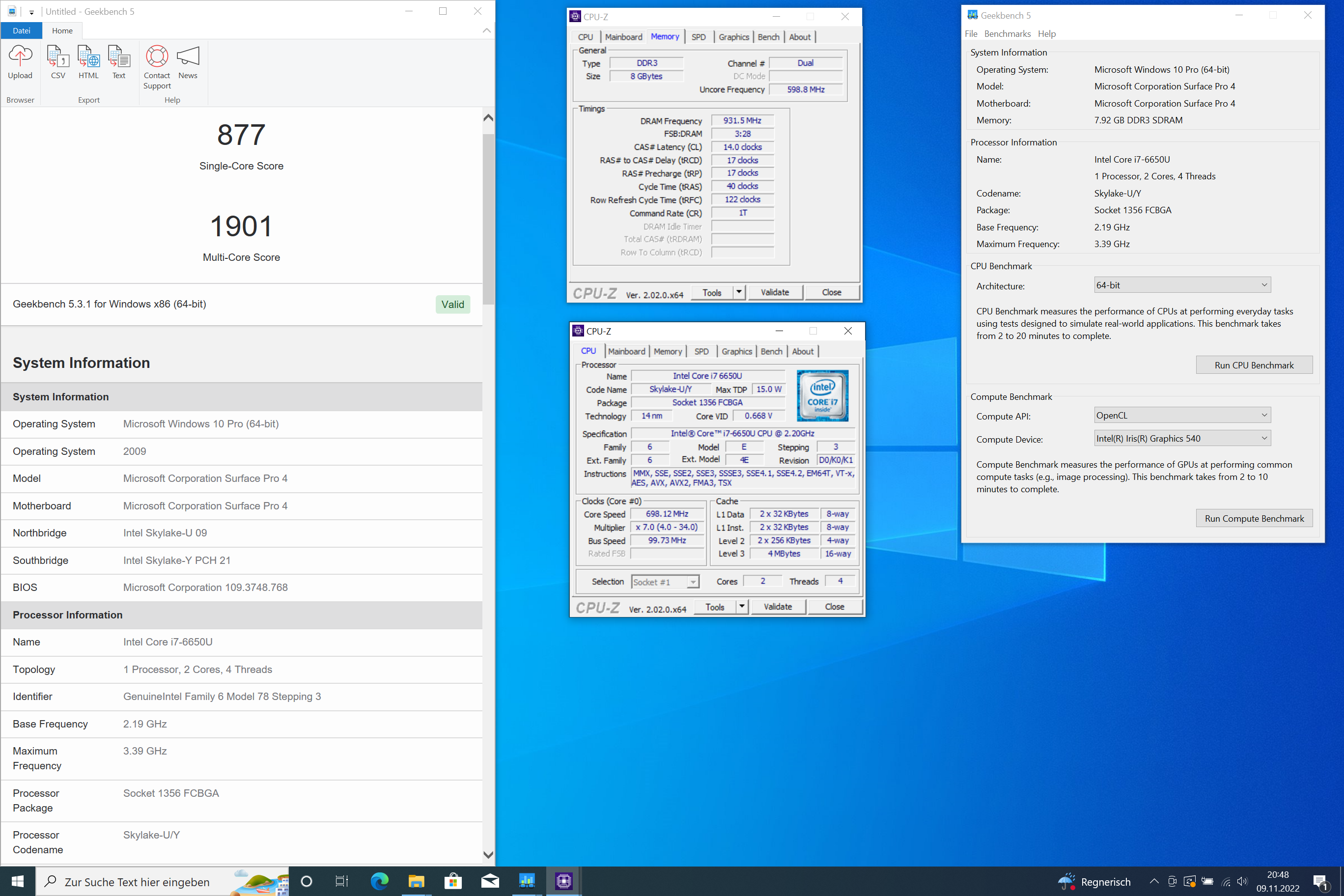Open the Memory tab in lower CPU-Z
Image resolution: width=1344 pixels, height=896 pixels.
[x=668, y=351]
